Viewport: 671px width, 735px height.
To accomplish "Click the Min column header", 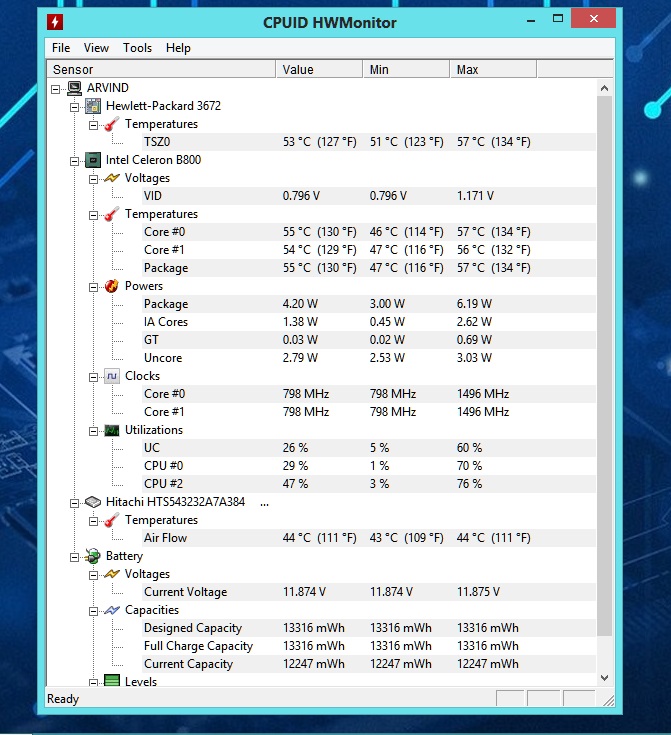I will click(x=407, y=69).
